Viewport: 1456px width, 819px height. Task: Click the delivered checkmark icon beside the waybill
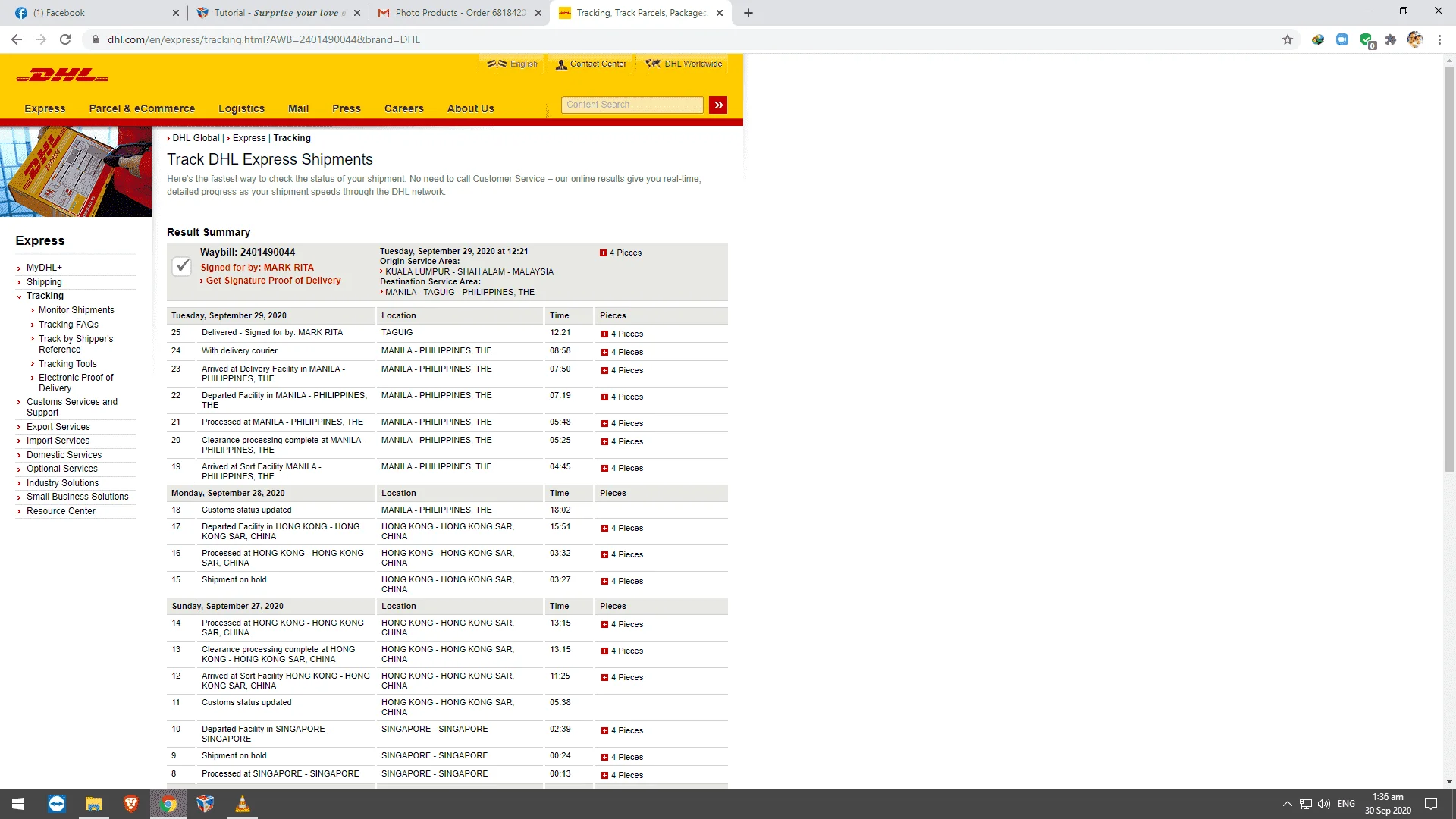[x=182, y=266]
